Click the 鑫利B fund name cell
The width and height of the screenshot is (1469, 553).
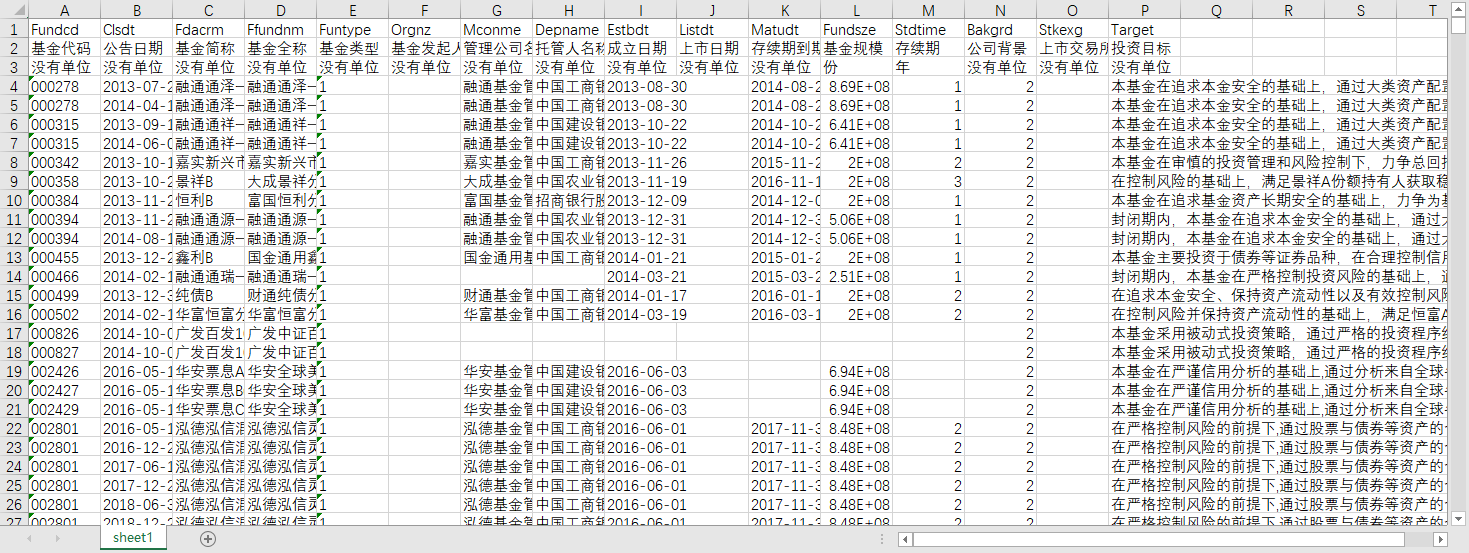coord(208,257)
